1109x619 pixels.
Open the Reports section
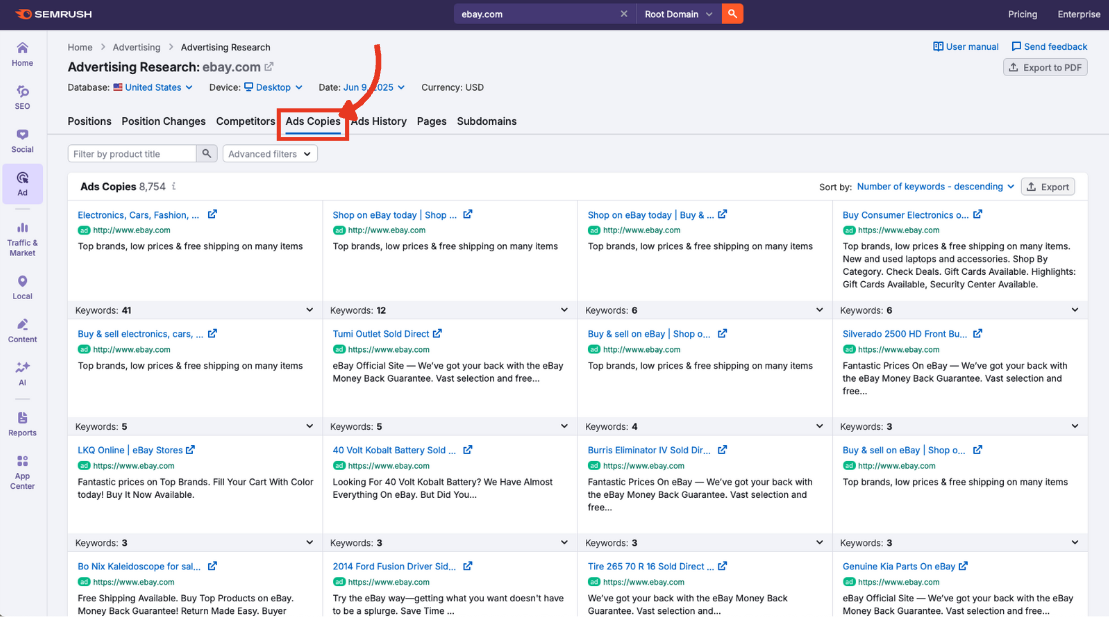(21, 424)
